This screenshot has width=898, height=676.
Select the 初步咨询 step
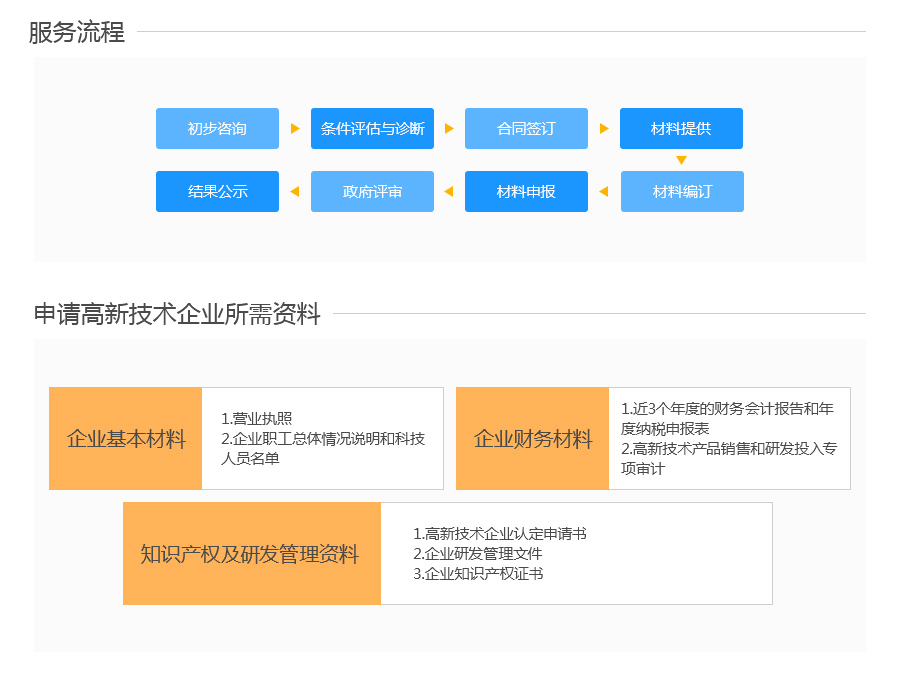point(217,129)
